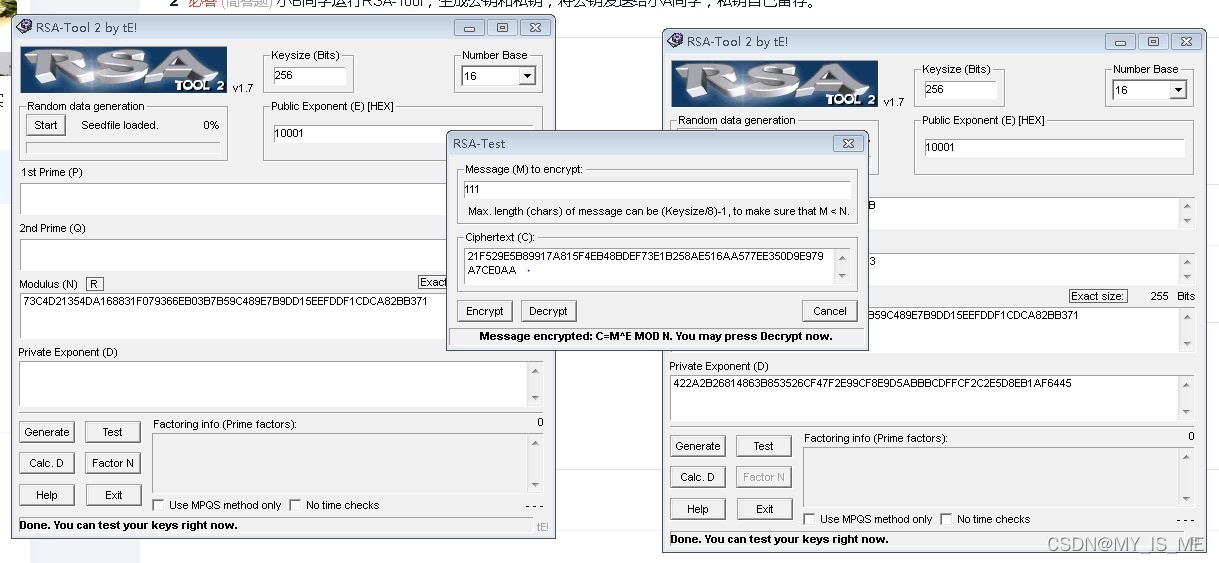
Task: Focus Keysize (Bits) field in right window
Action: 959,89
